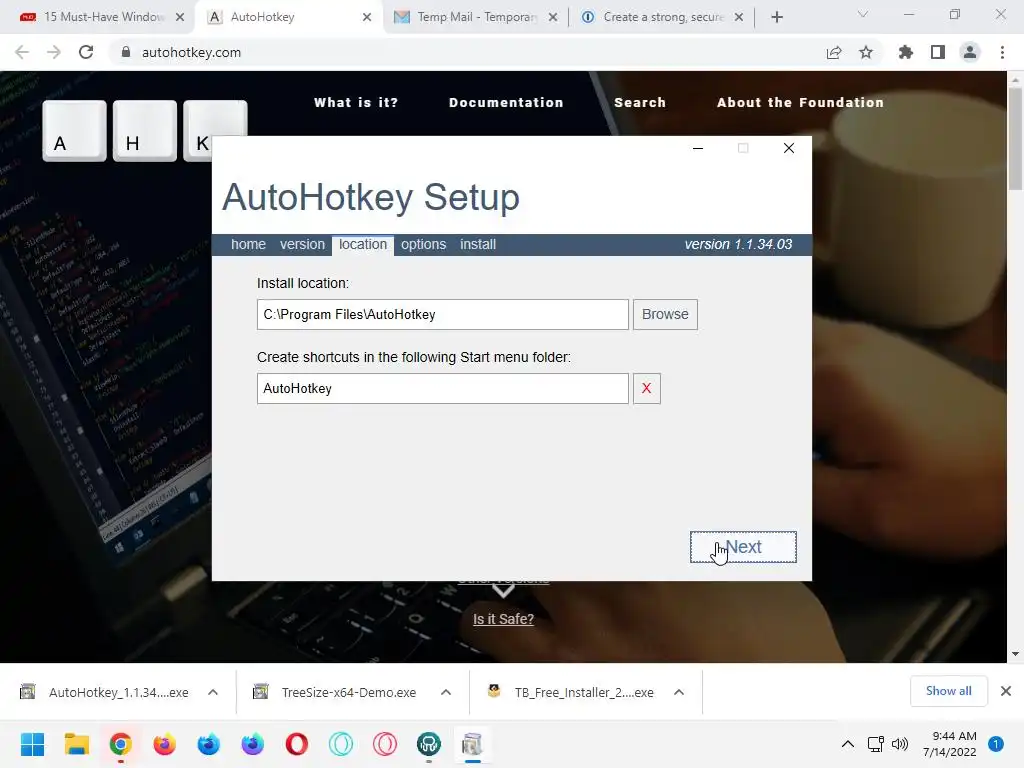Open Windows Start menu

(x=32, y=744)
